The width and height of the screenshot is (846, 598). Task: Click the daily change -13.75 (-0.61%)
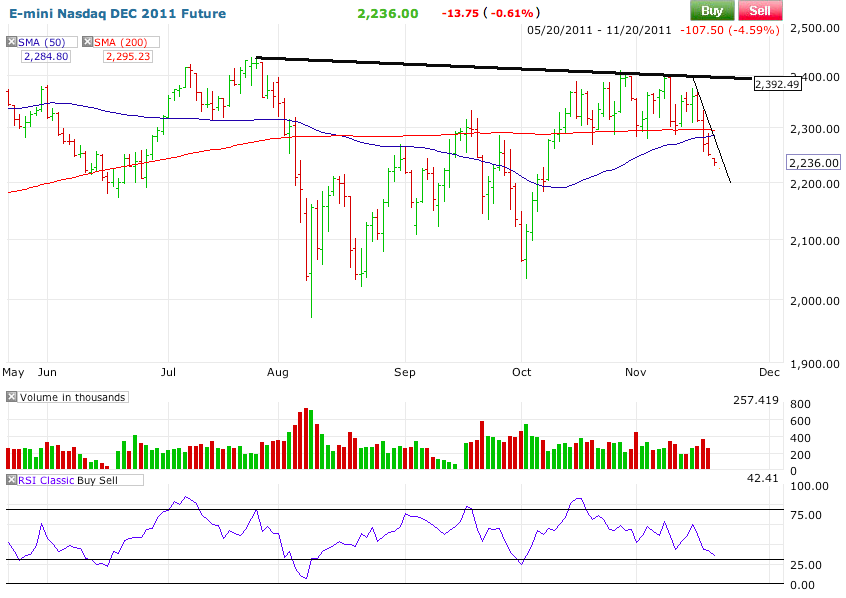click(x=490, y=13)
